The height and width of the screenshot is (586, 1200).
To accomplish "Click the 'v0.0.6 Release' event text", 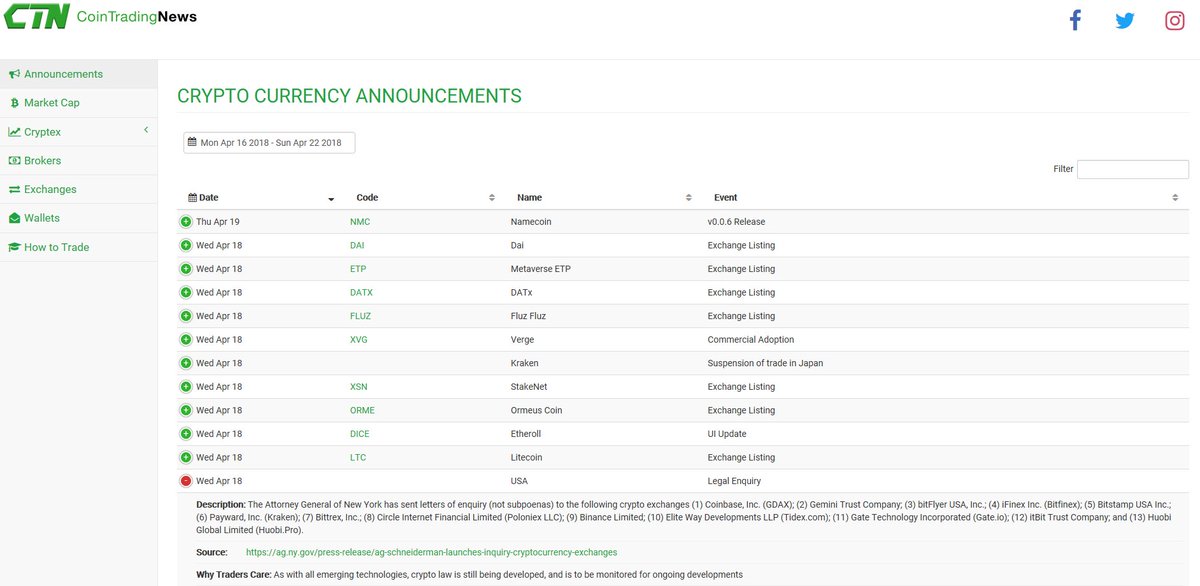I will [x=736, y=222].
